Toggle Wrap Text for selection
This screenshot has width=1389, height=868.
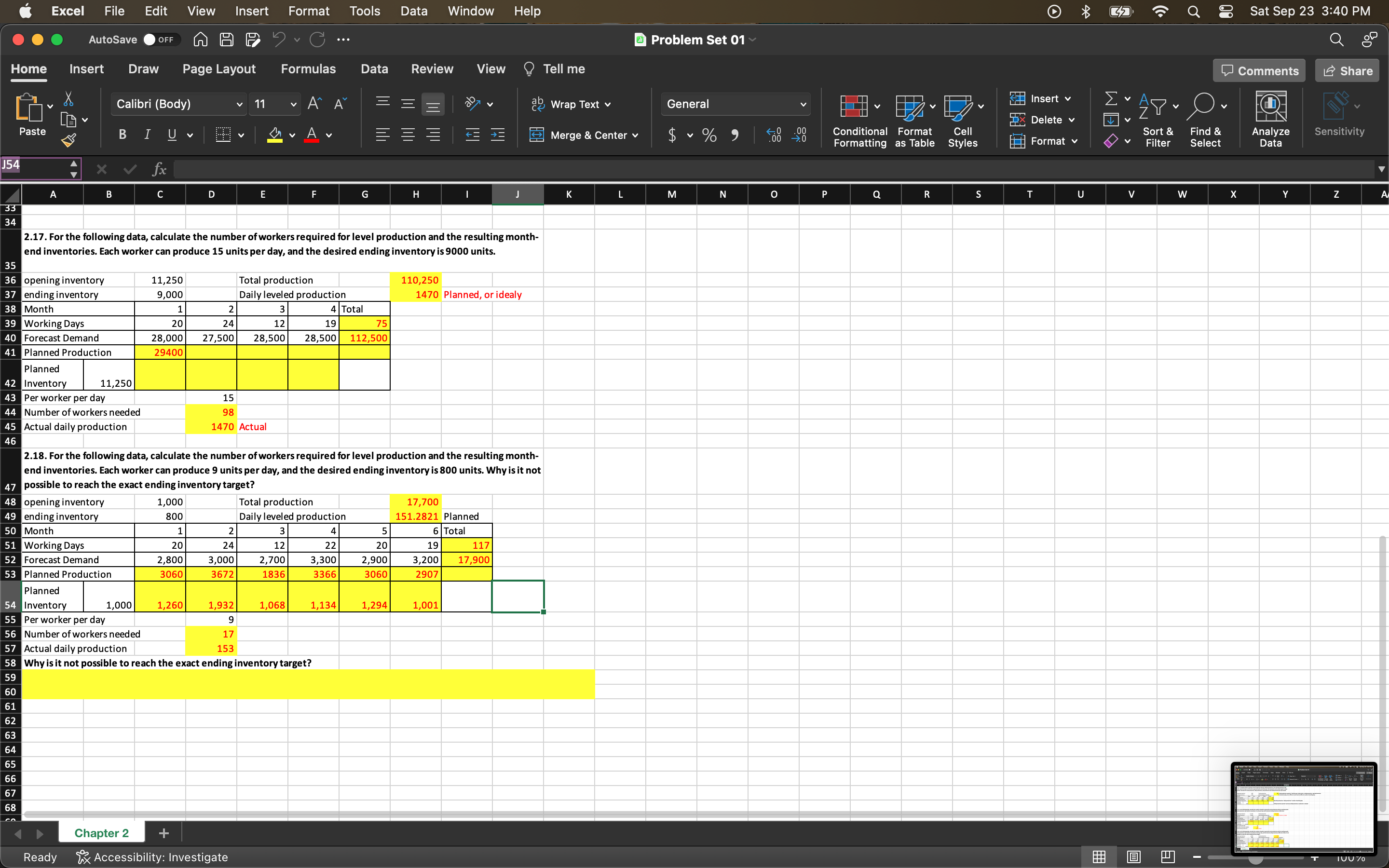pyautogui.click(x=572, y=104)
